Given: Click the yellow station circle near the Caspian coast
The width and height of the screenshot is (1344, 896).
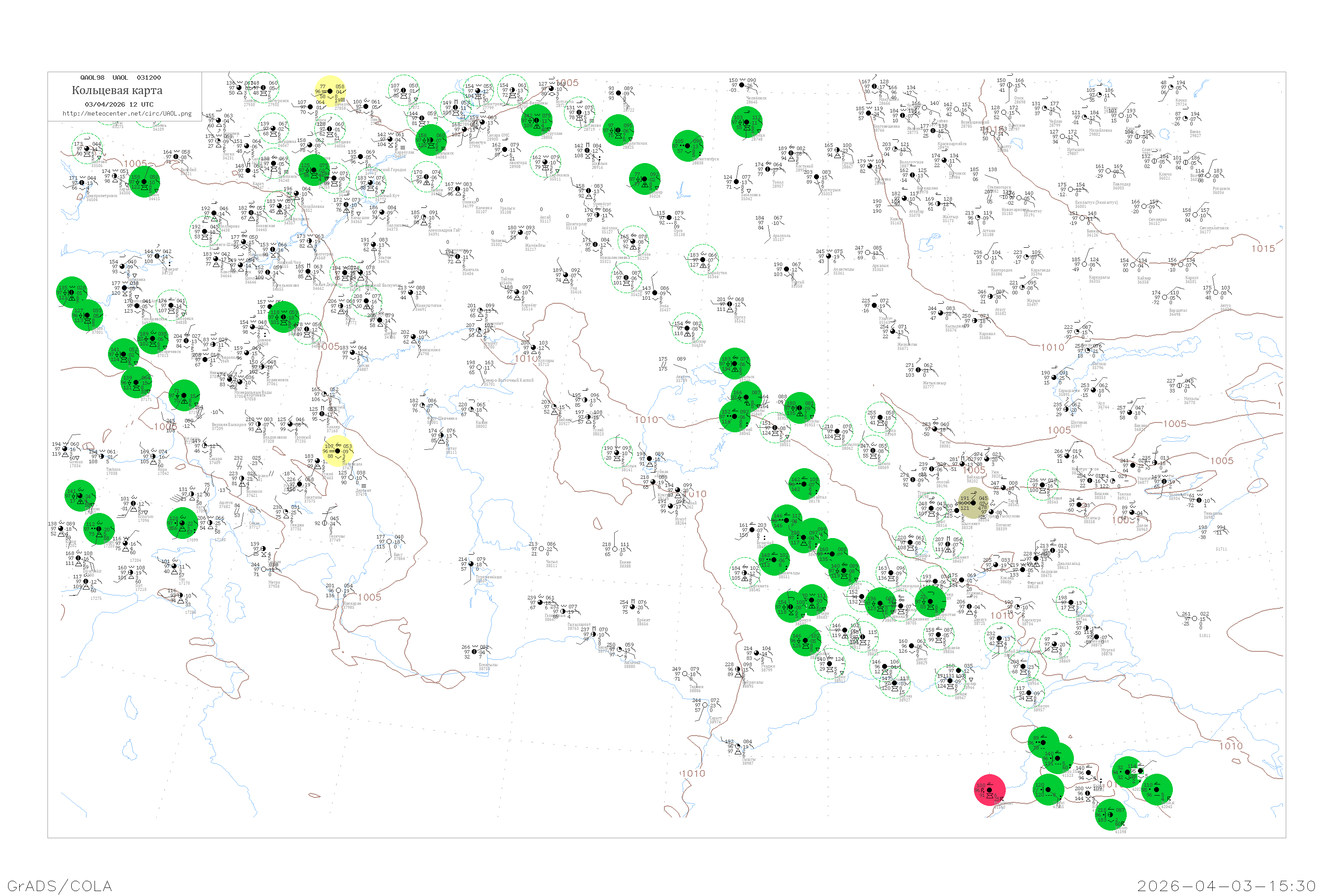Looking at the screenshot, I should pos(337,451).
